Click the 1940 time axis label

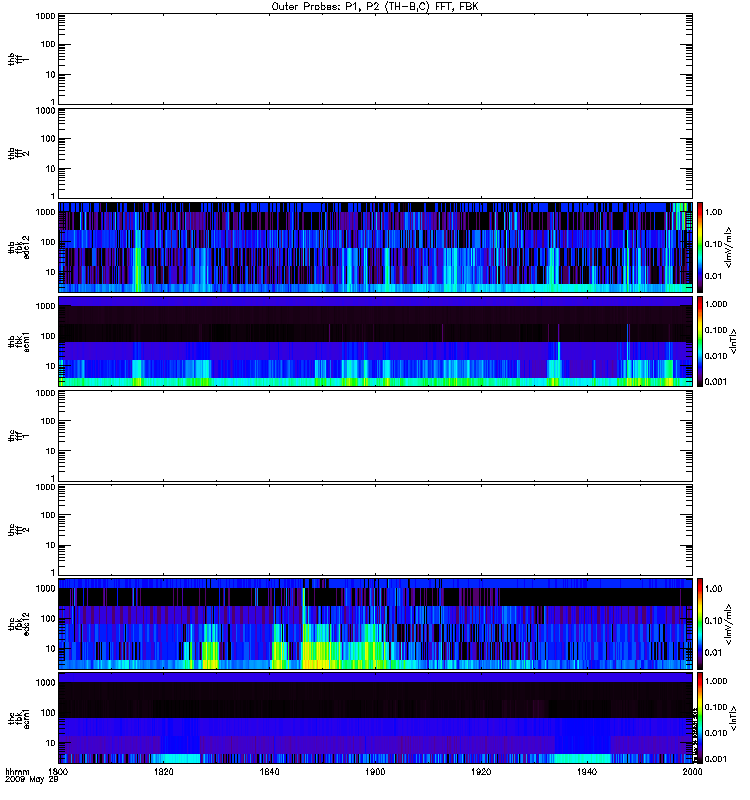tap(587, 771)
